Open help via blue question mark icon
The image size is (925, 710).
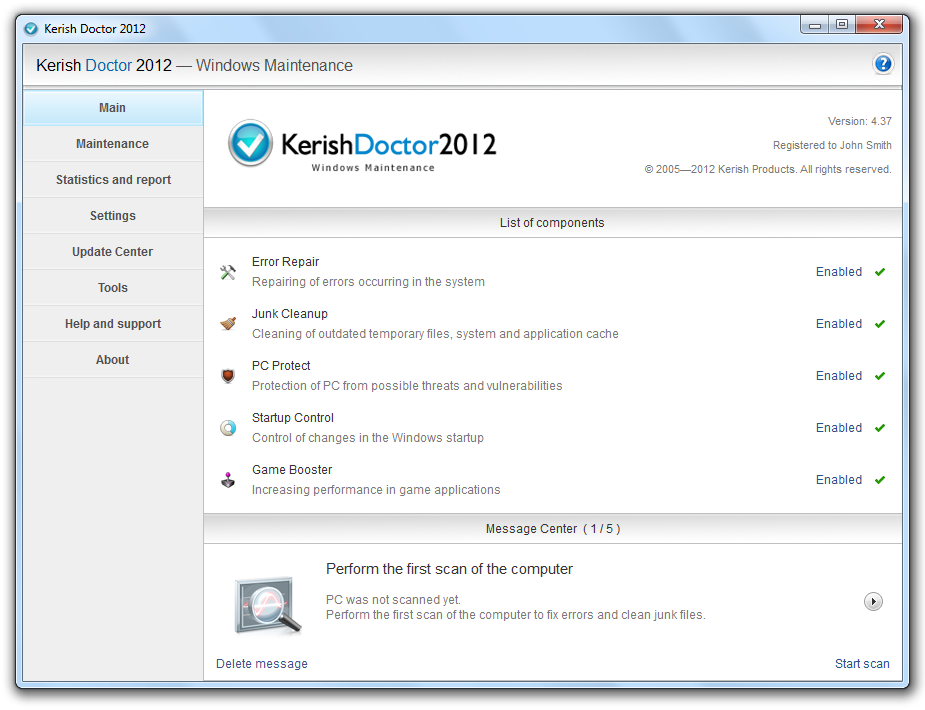pyautogui.click(x=882, y=65)
